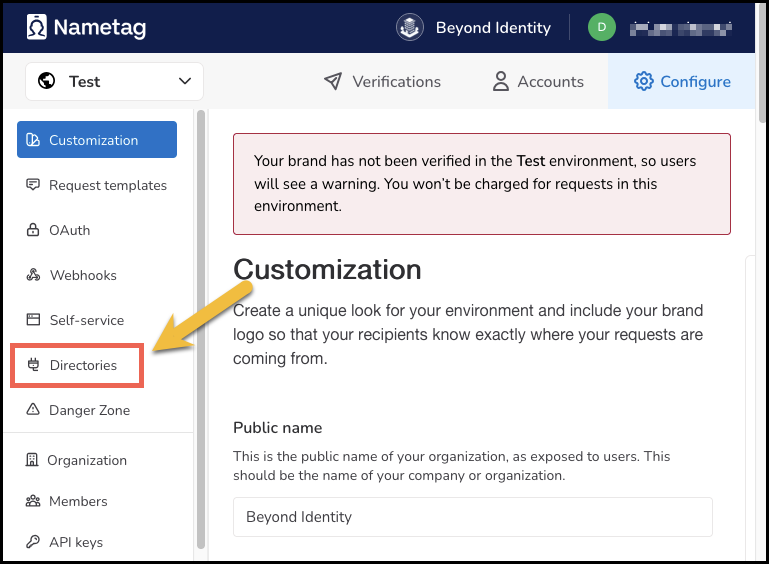This screenshot has width=769, height=564.
Task: Click the Beyond Identity organization badge icon
Action: [410, 27]
